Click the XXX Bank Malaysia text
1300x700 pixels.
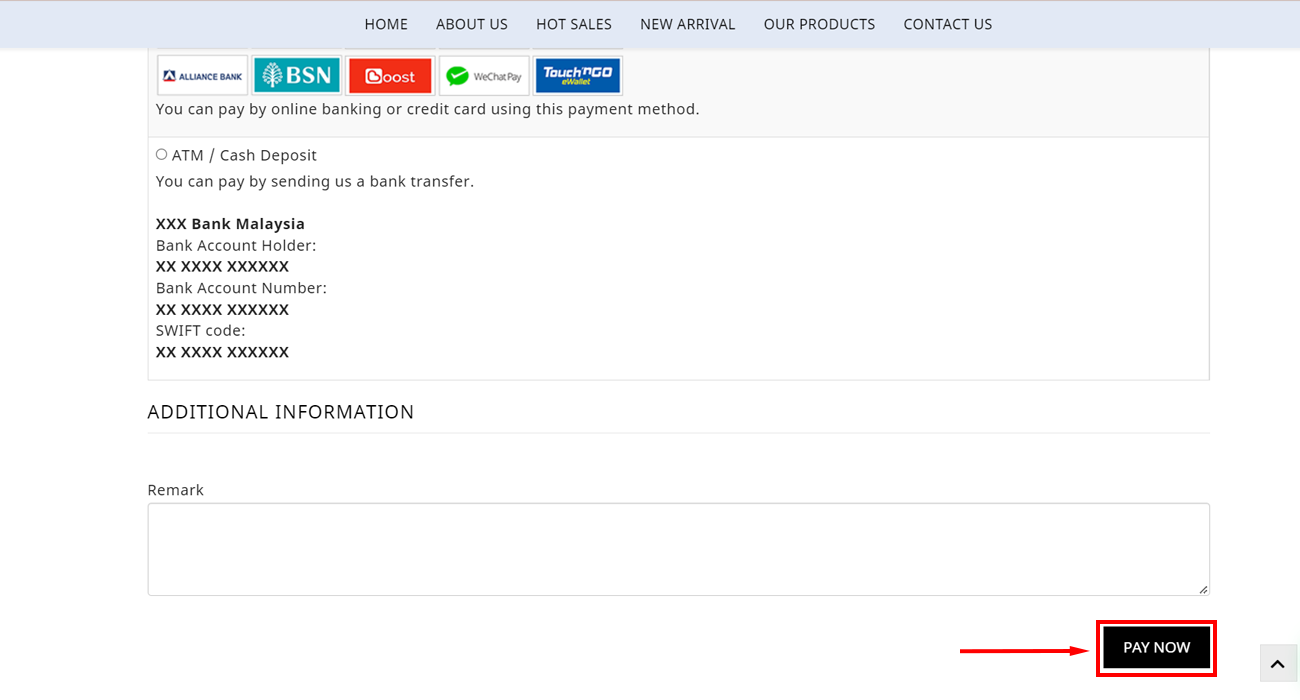point(230,224)
